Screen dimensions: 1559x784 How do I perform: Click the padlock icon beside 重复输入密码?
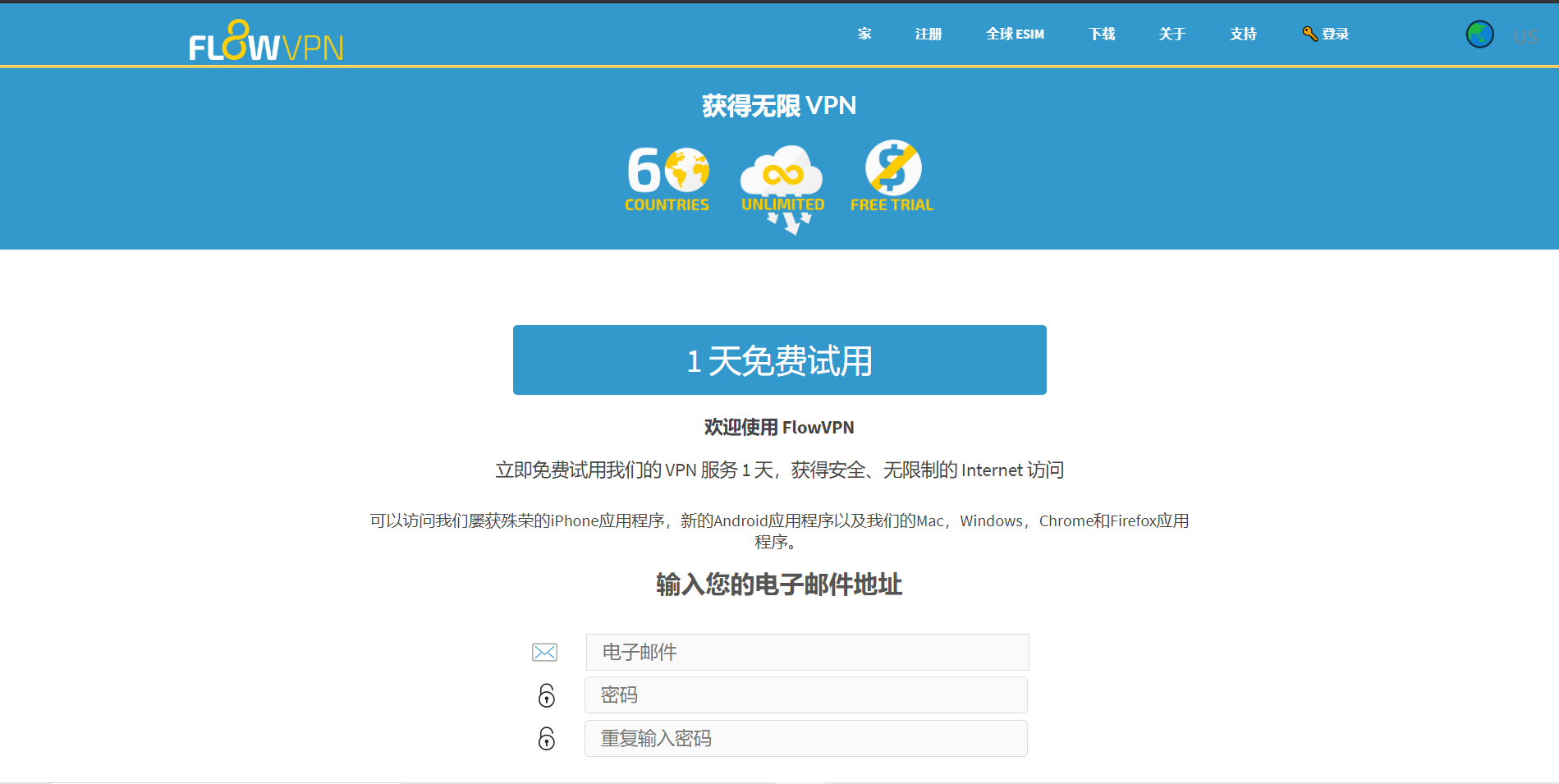546,738
